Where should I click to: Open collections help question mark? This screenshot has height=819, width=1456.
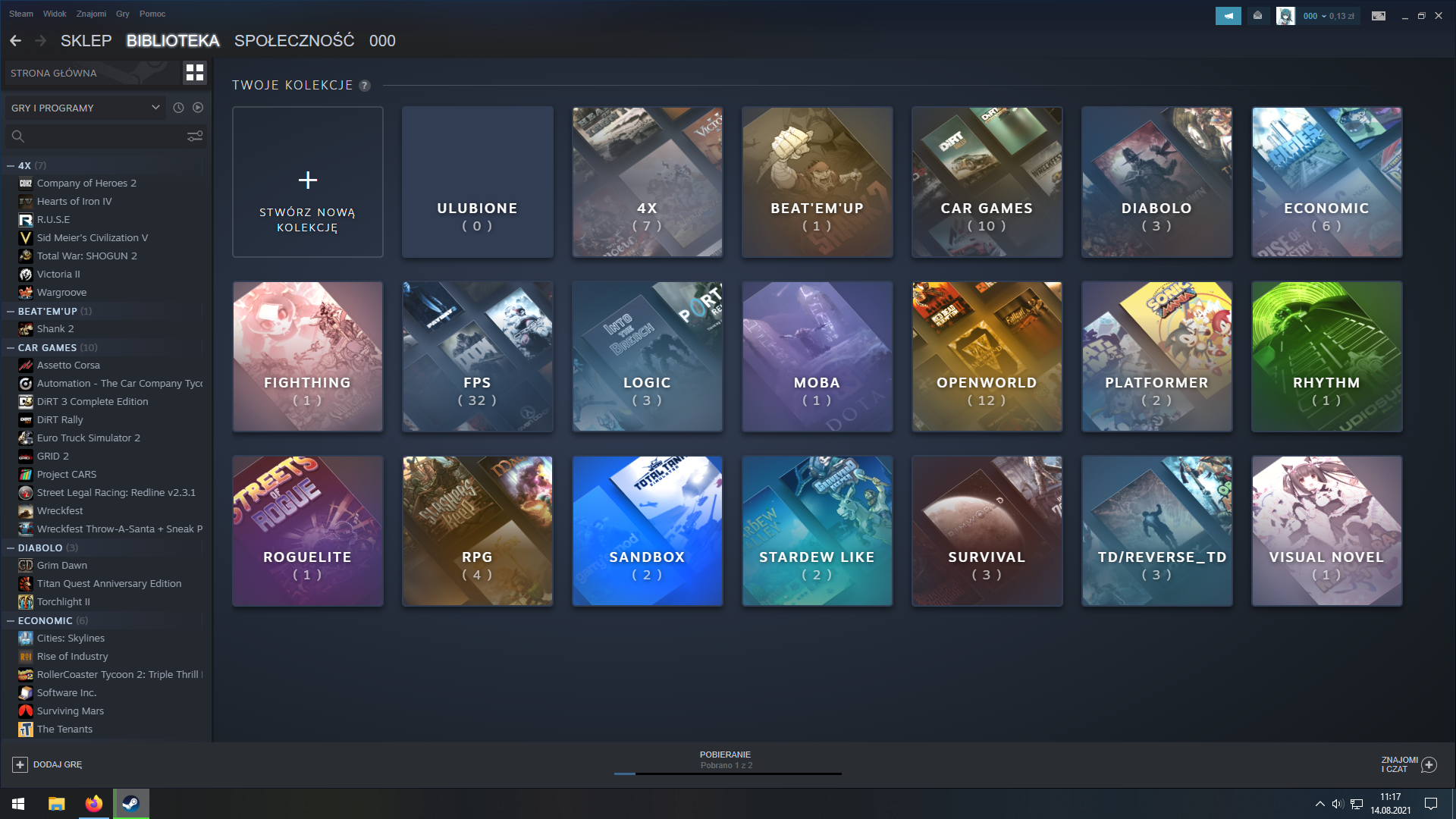[x=365, y=86]
